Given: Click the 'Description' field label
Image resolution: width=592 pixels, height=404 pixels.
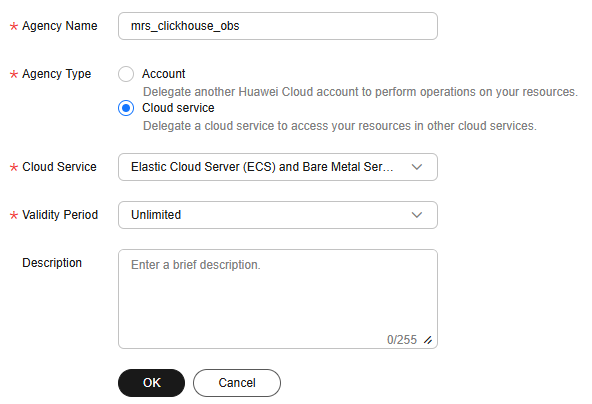Looking at the screenshot, I should click(52, 263).
